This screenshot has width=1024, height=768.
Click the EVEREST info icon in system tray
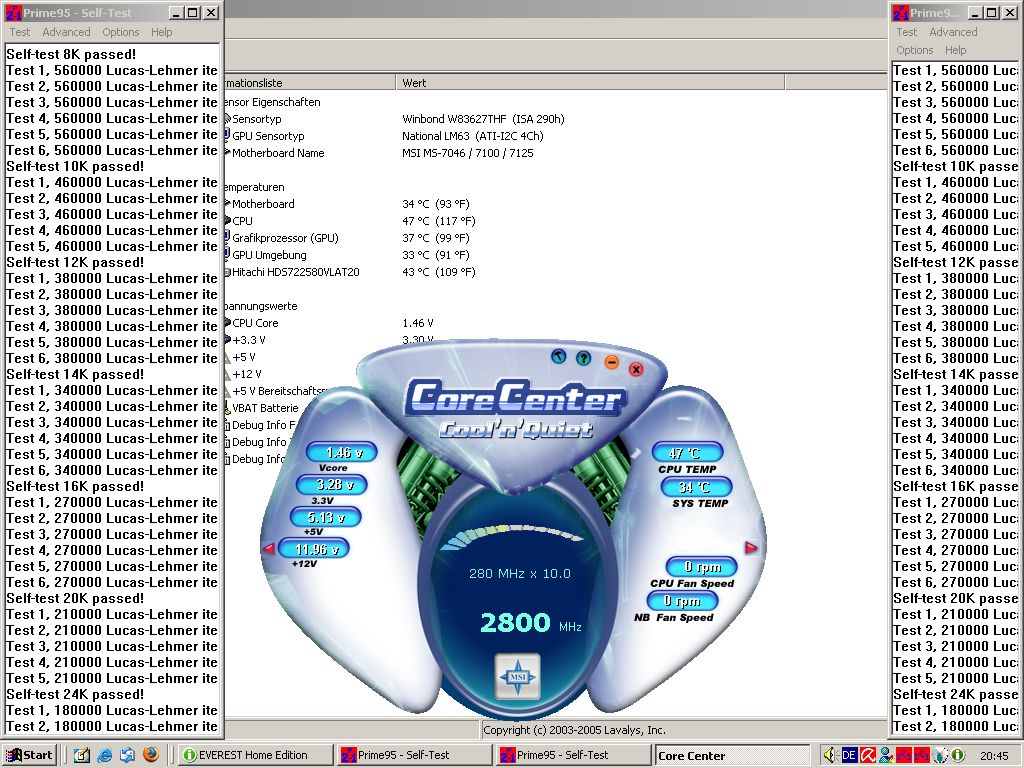pyautogui.click(x=957, y=755)
